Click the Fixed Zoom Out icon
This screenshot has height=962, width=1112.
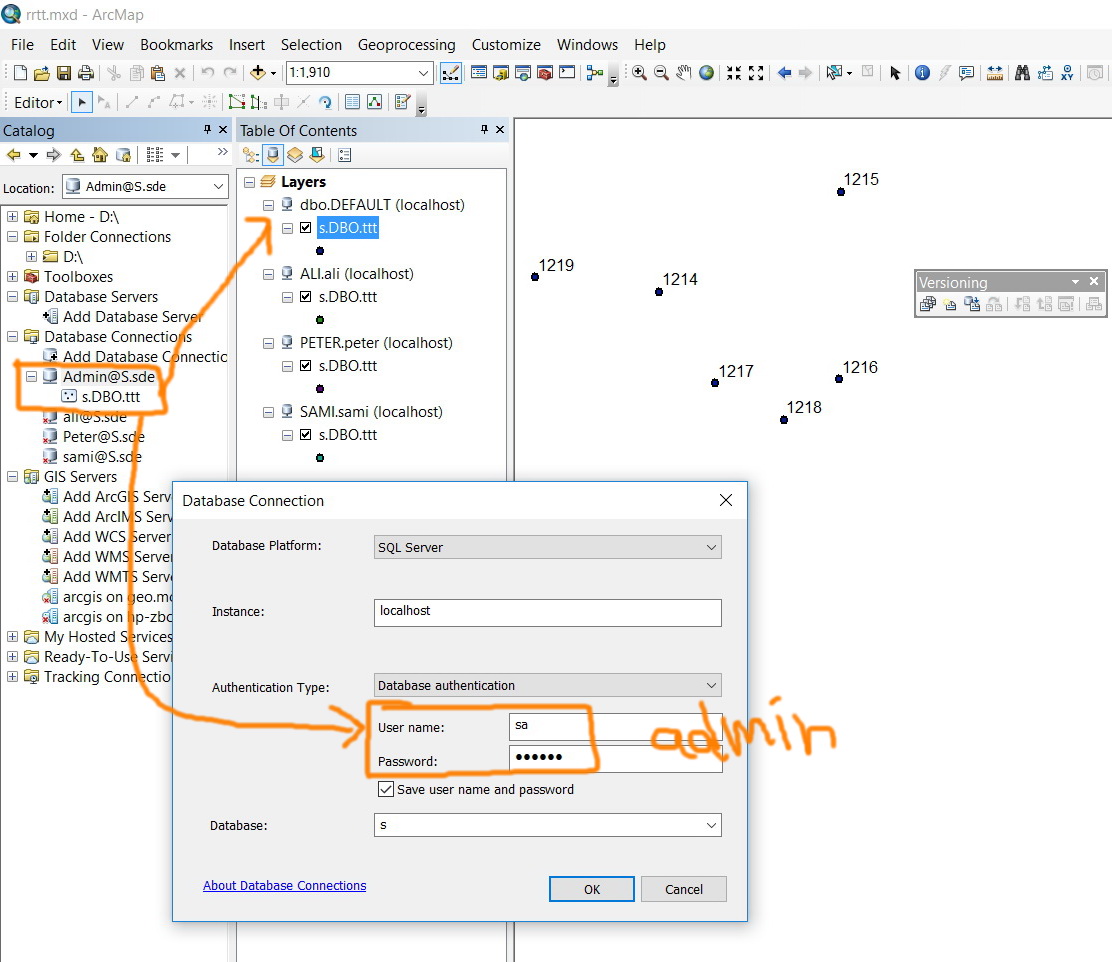pos(756,72)
